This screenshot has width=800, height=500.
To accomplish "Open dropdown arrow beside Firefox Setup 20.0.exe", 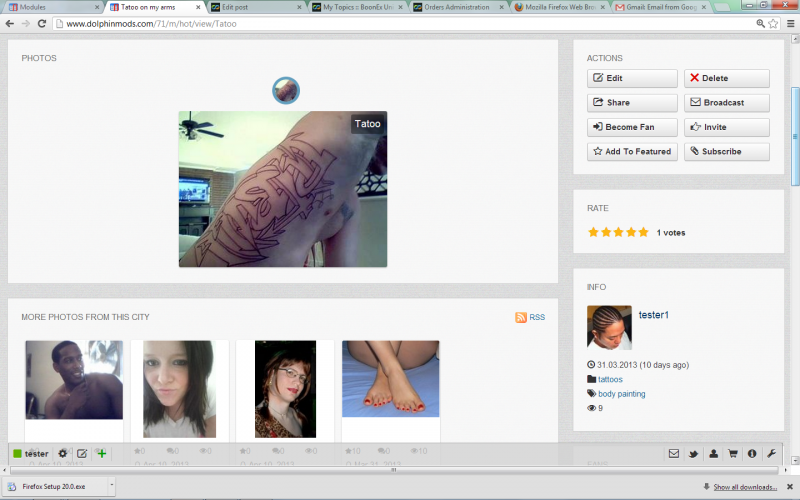I will point(111,486).
